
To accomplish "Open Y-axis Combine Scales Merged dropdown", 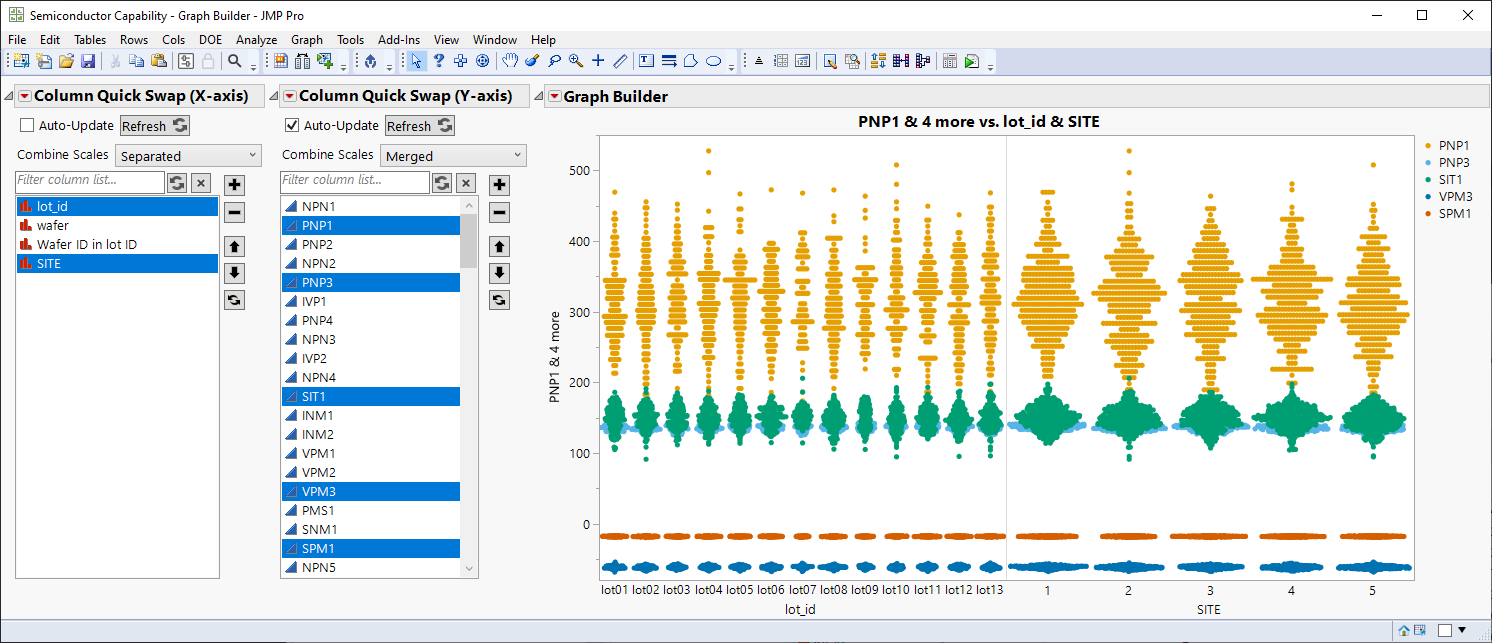I will (x=453, y=156).
